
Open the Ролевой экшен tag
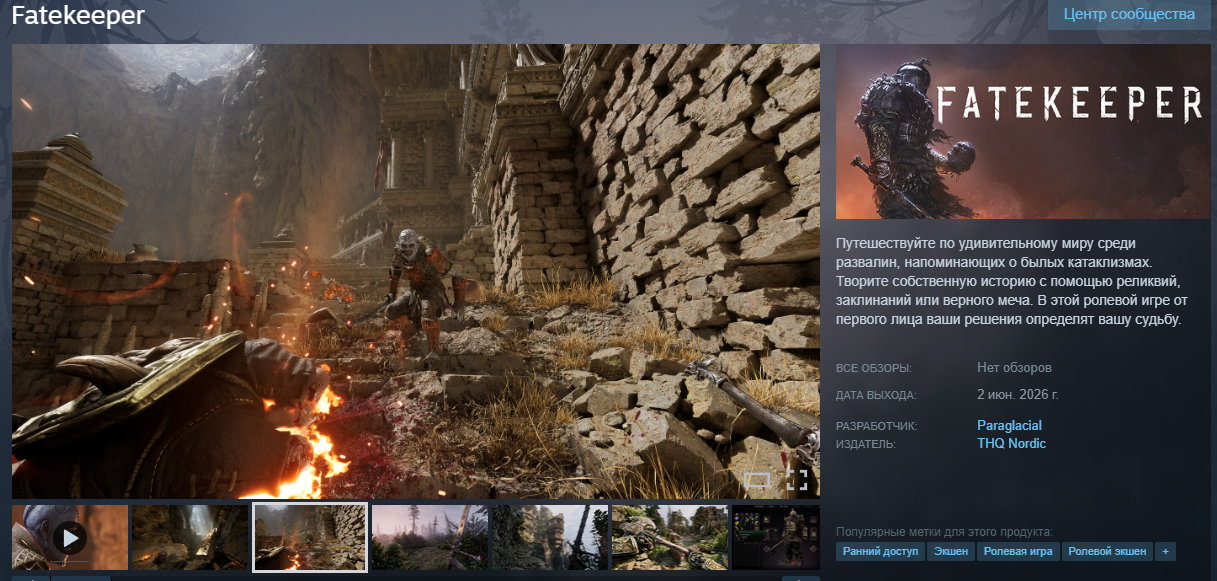coord(1107,551)
